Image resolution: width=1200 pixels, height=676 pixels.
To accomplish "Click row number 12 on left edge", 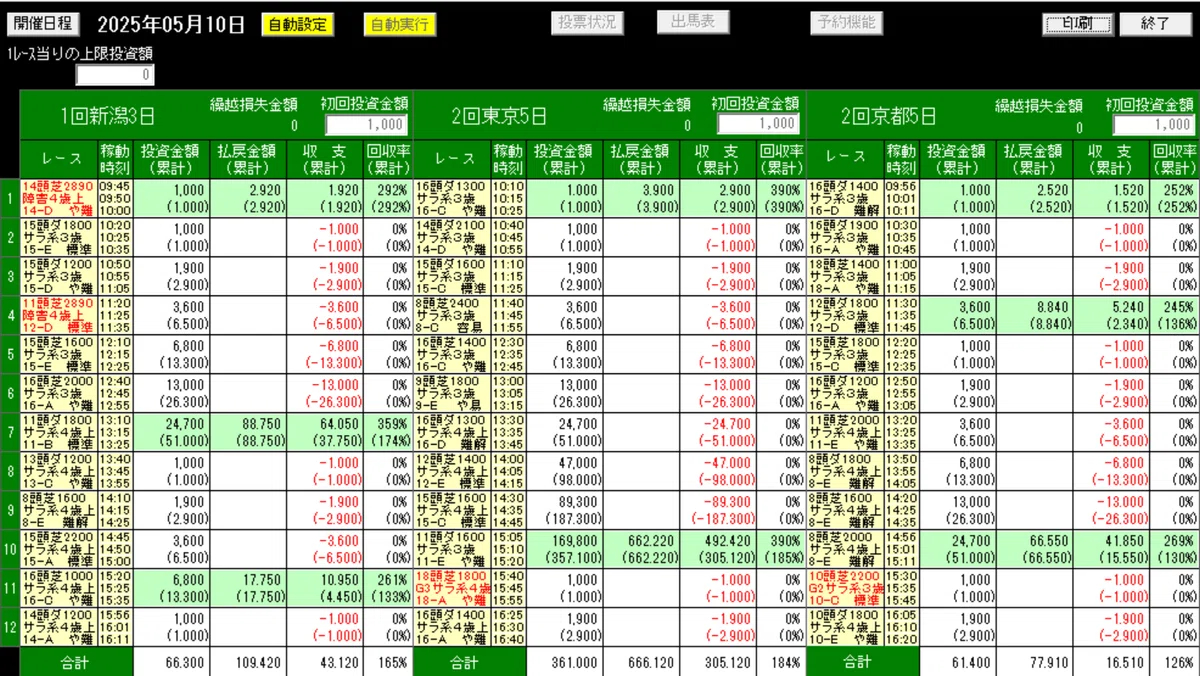I will pyautogui.click(x=10, y=627).
